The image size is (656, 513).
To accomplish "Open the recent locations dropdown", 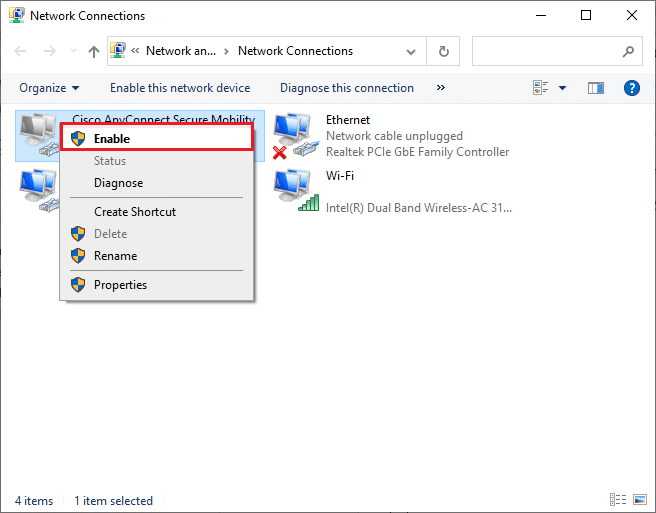I will 73,51.
